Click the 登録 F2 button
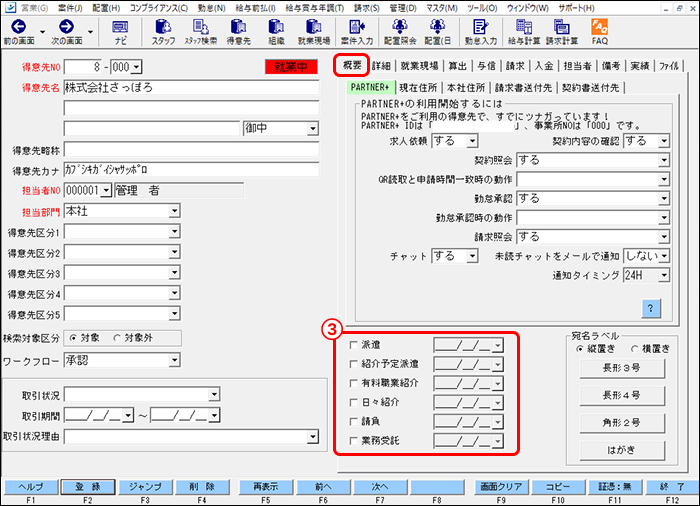Image resolution: width=700 pixels, height=506 pixels. pyautogui.click(x=88, y=487)
